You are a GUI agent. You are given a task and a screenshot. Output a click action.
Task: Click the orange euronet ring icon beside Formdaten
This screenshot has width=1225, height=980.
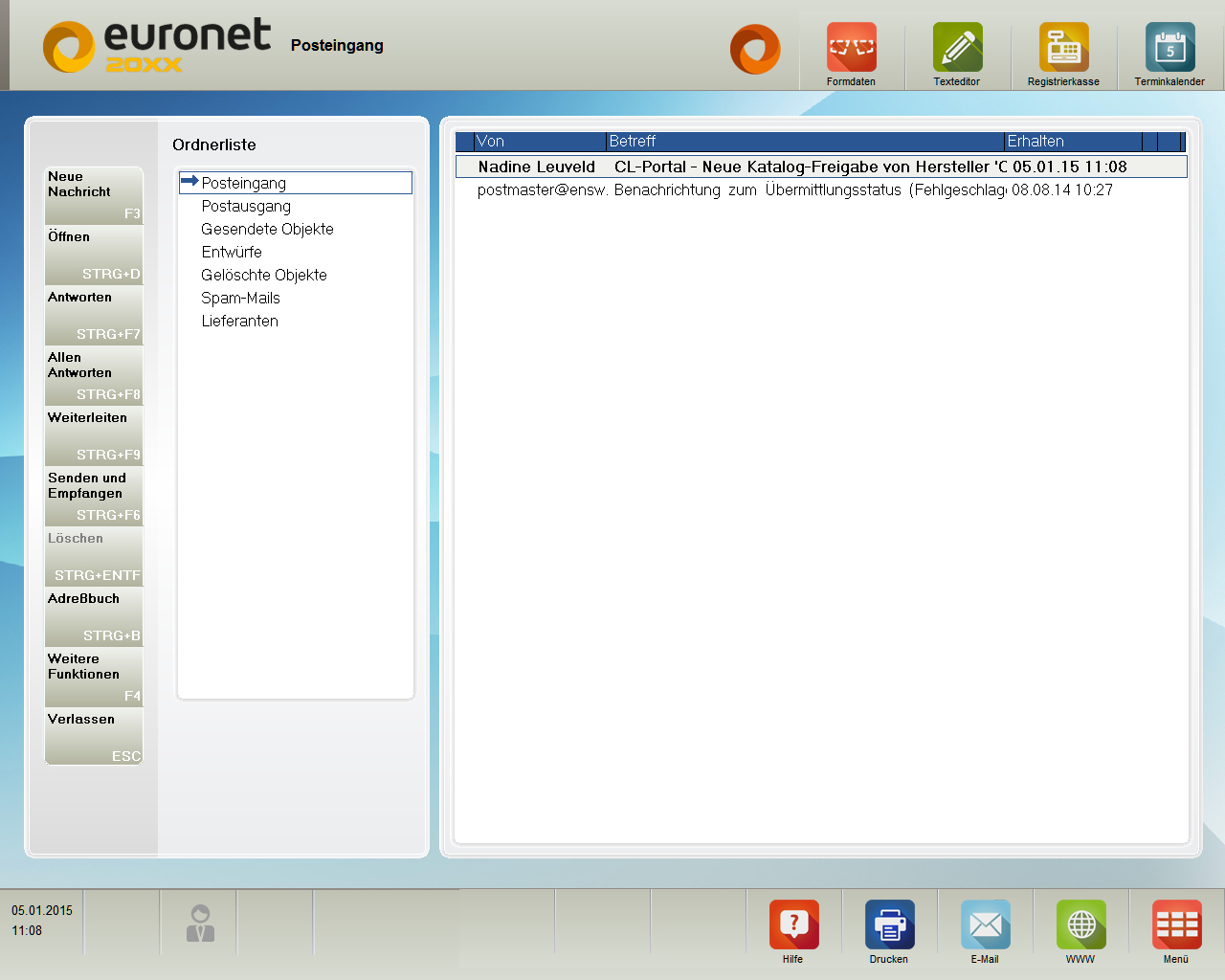point(755,49)
